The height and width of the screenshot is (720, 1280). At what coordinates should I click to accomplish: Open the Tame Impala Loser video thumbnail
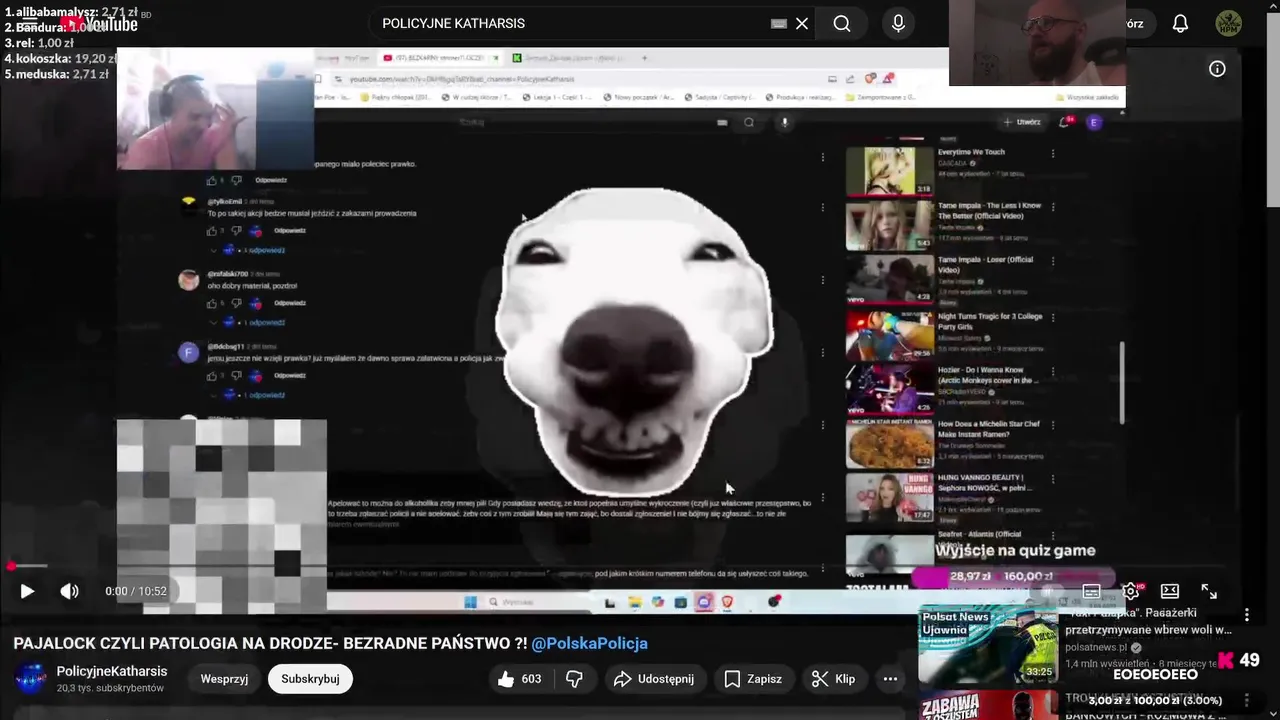[890, 279]
